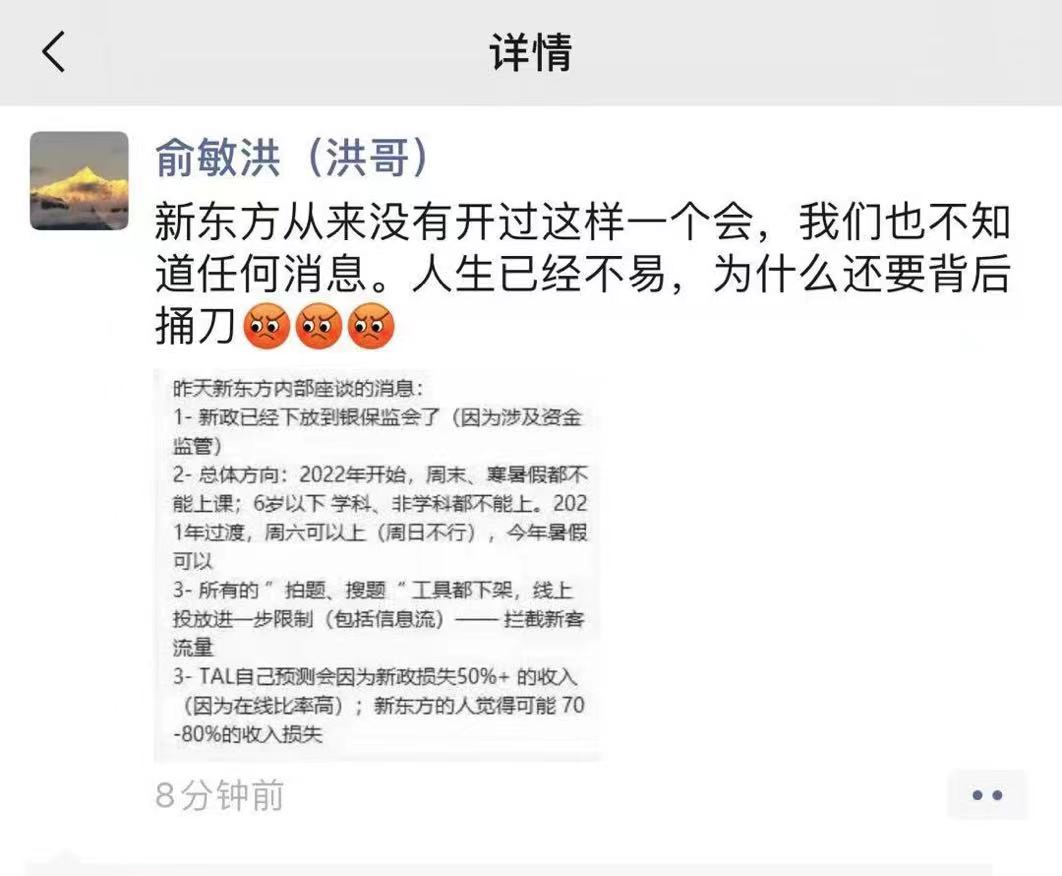The width and height of the screenshot is (1062, 876).
Task: Select post text line starting 道任何消息
Action: click(x=582, y=274)
